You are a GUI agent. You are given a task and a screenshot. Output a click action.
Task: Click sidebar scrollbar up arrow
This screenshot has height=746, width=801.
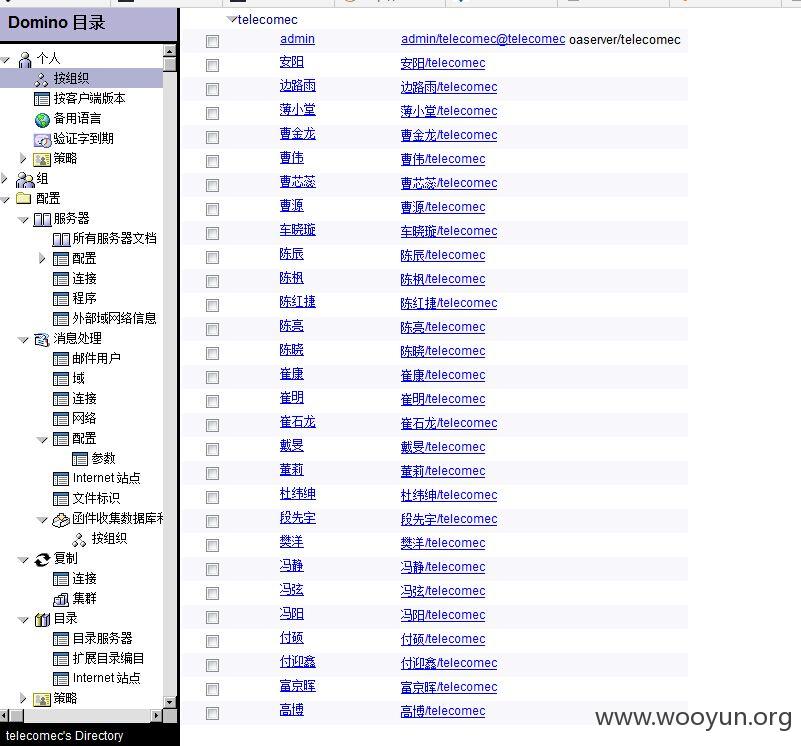coord(170,51)
